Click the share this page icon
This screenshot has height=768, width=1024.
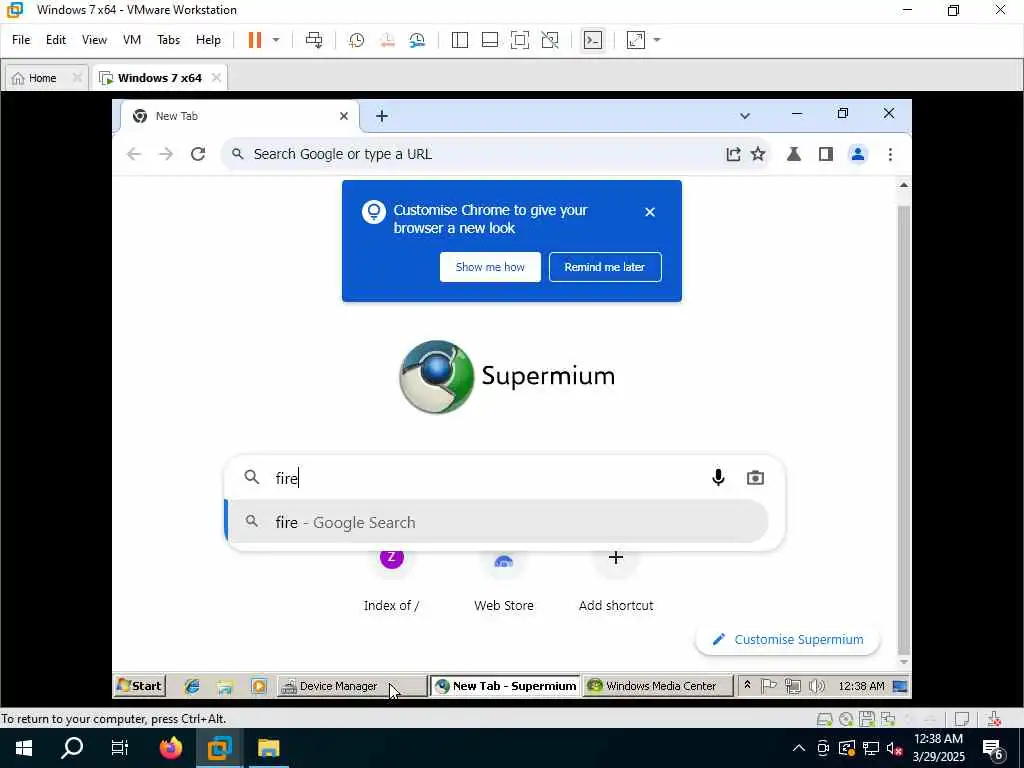[733, 154]
